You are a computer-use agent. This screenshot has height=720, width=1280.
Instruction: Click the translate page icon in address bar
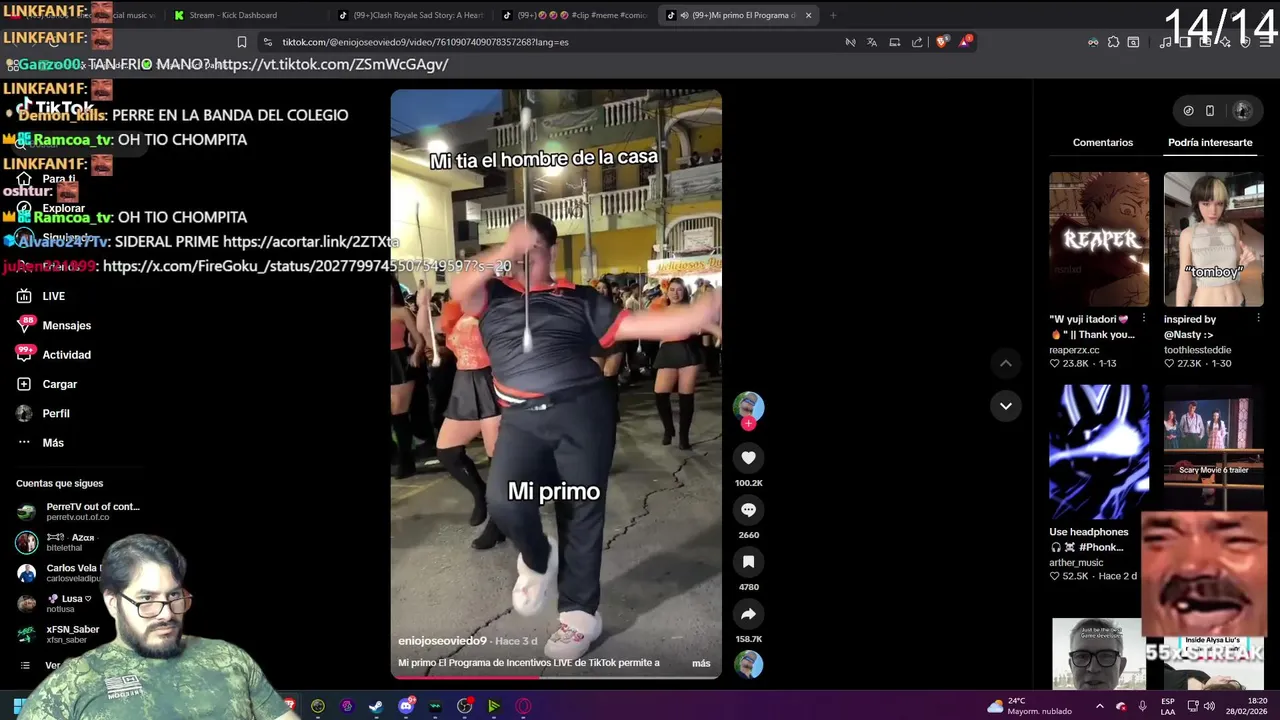click(872, 42)
